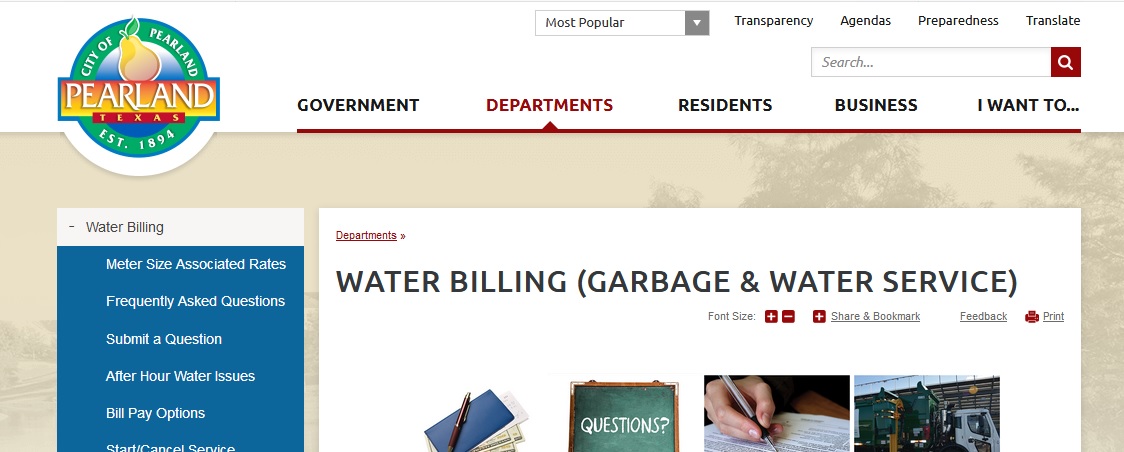
Task: Select Meter Size Associated Rates
Action: coord(196,264)
